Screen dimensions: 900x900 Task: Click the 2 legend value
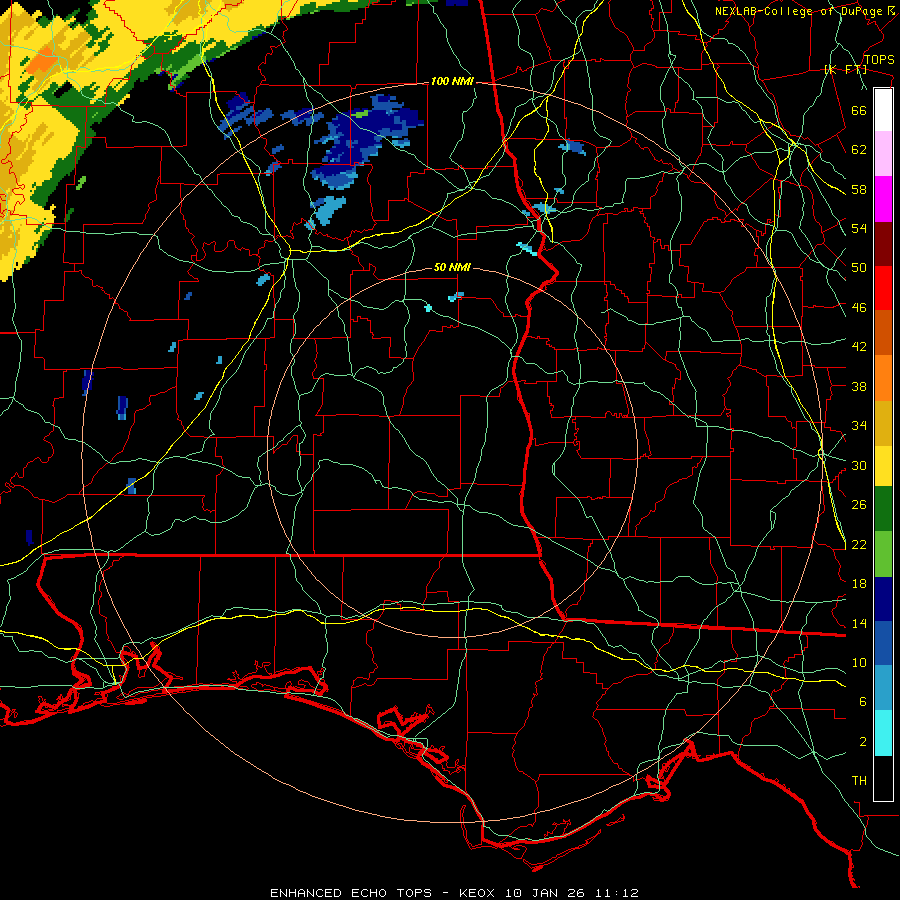[863, 742]
